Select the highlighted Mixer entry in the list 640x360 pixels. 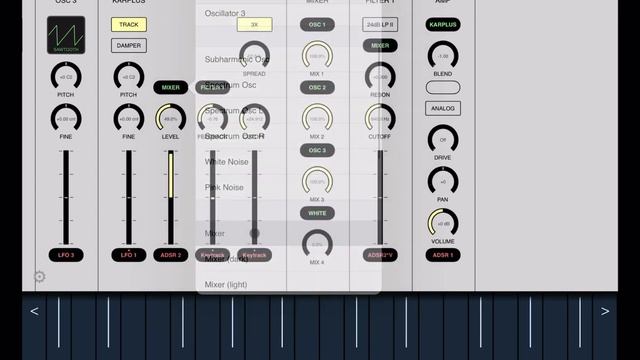tap(288, 233)
